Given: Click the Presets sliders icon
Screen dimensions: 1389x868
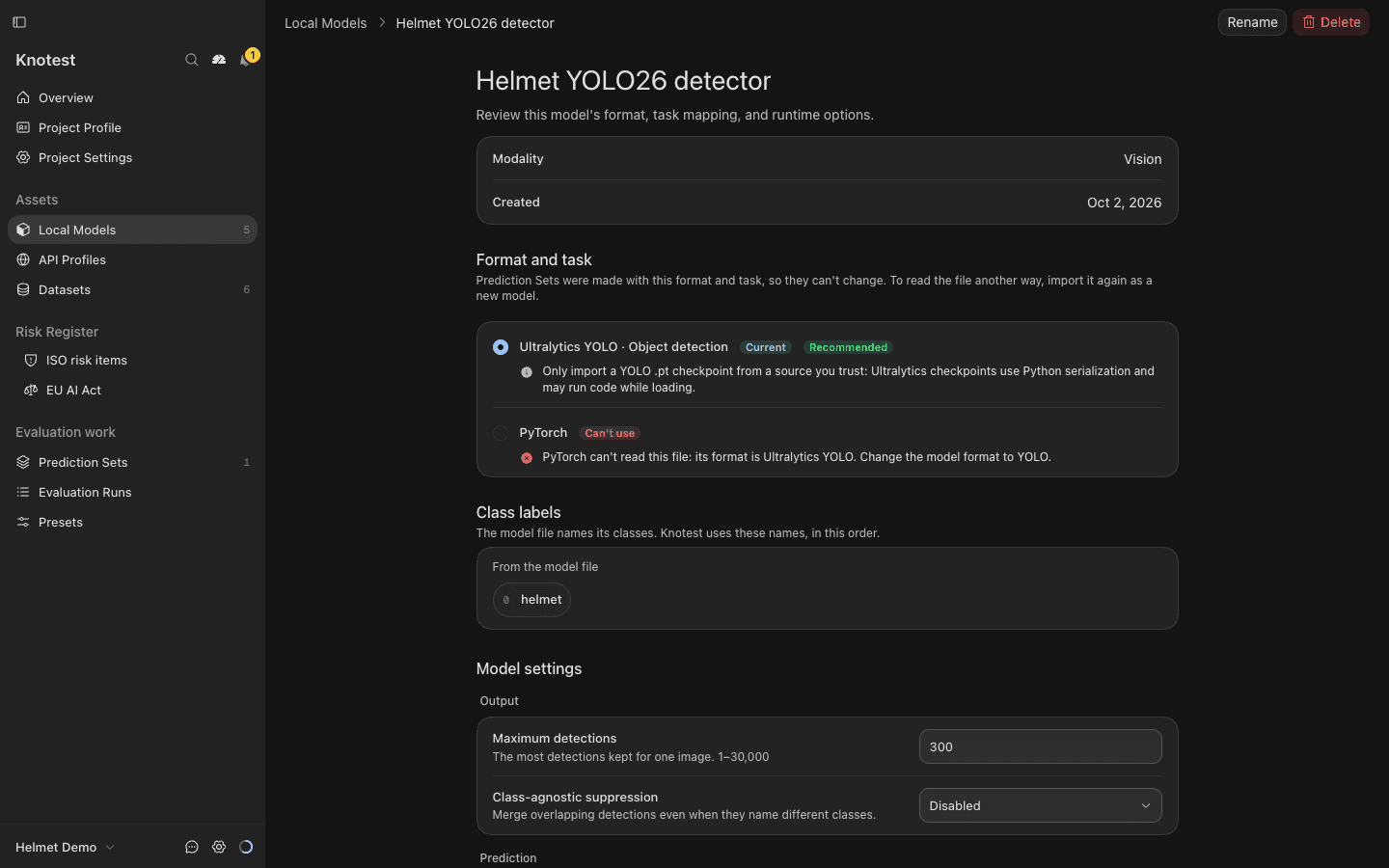Looking at the screenshot, I should click(23, 522).
